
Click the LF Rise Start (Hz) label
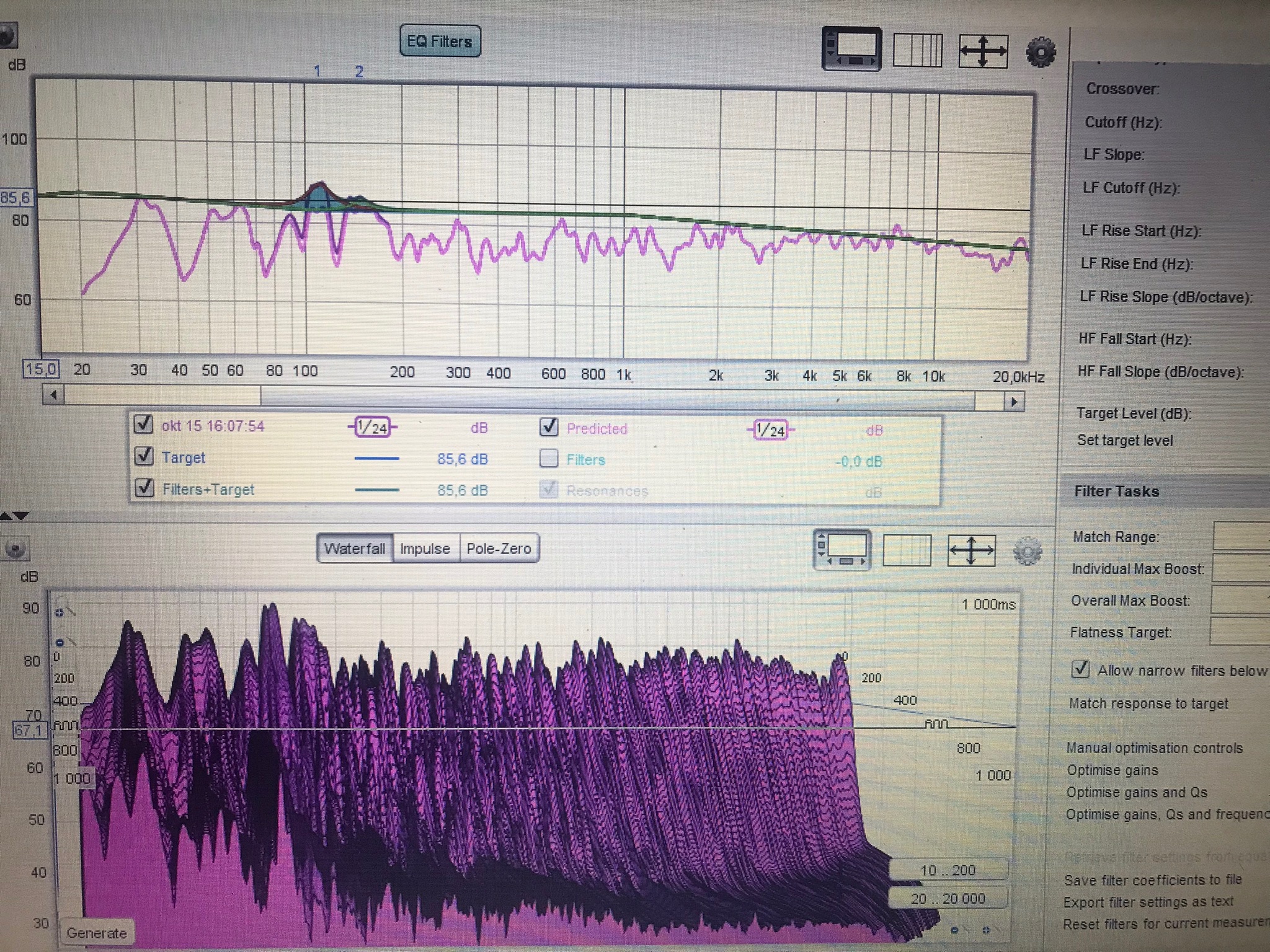(1142, 231)
